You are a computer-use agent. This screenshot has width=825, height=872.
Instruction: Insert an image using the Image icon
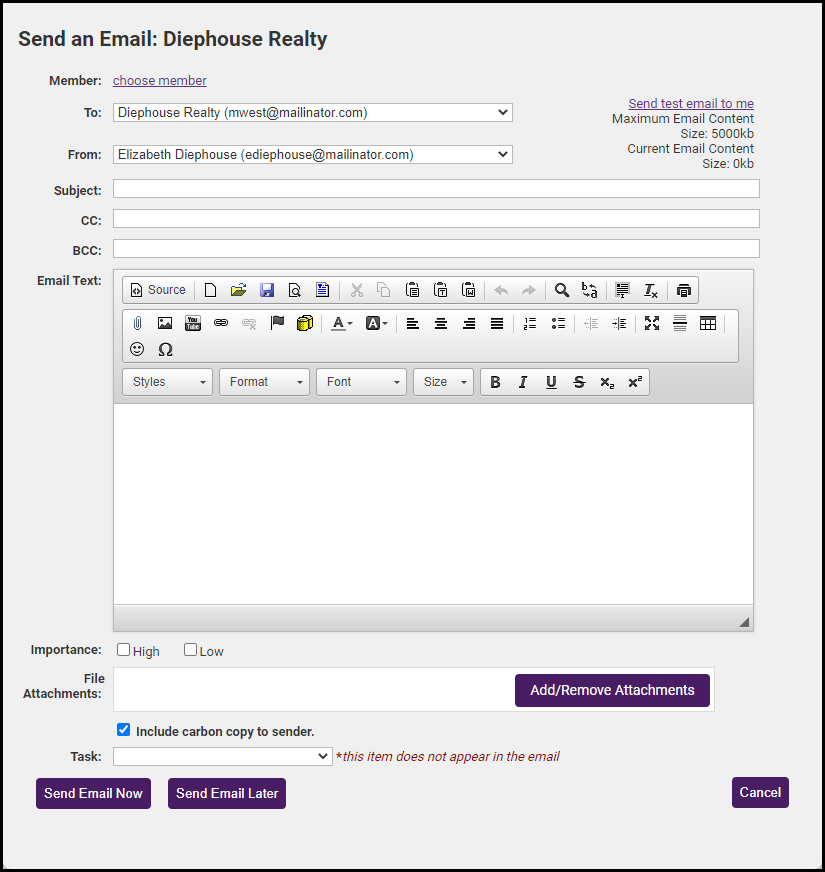[x=165, y=323]
